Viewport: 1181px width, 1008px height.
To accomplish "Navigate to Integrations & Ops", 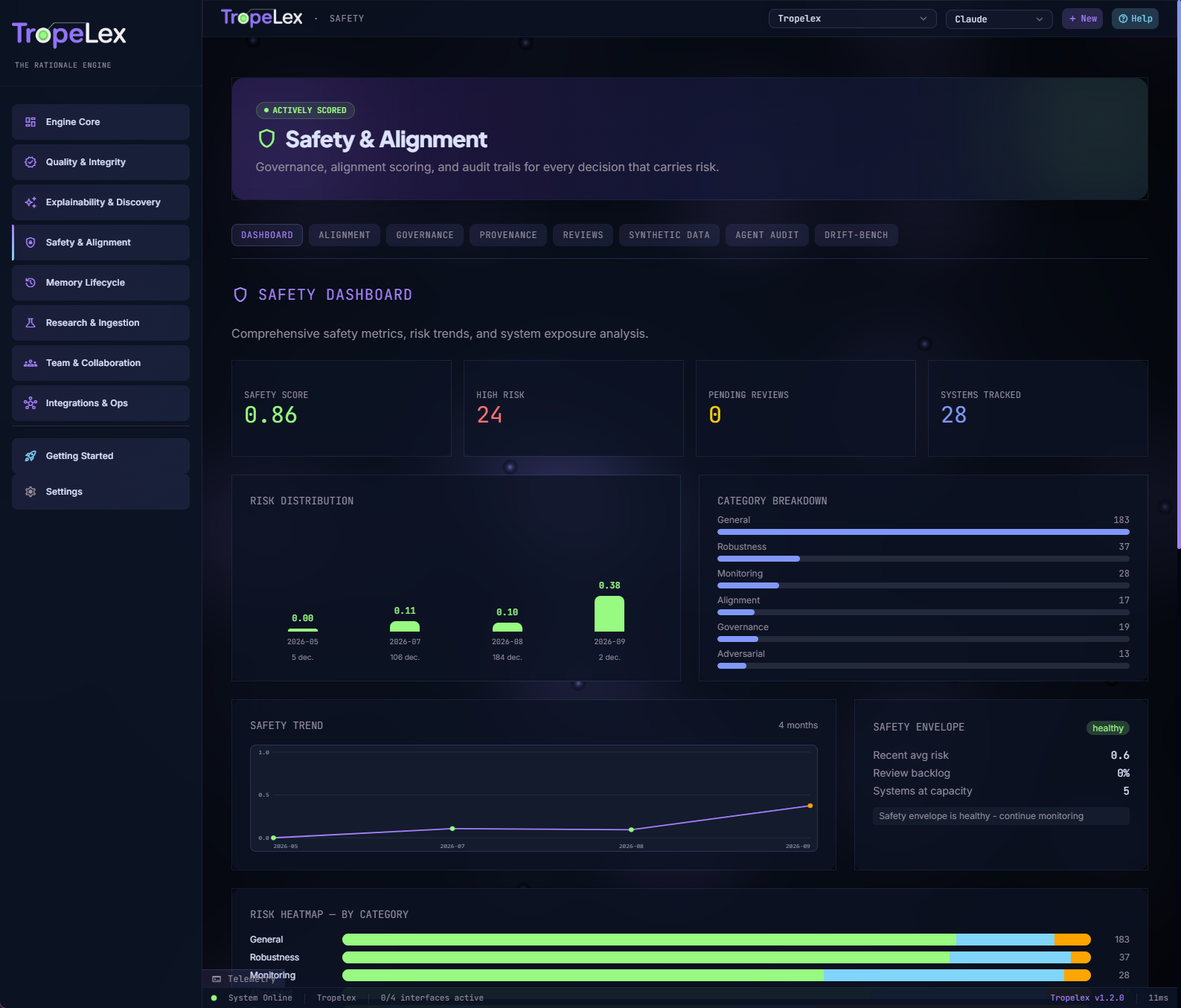I will point(100,403).
